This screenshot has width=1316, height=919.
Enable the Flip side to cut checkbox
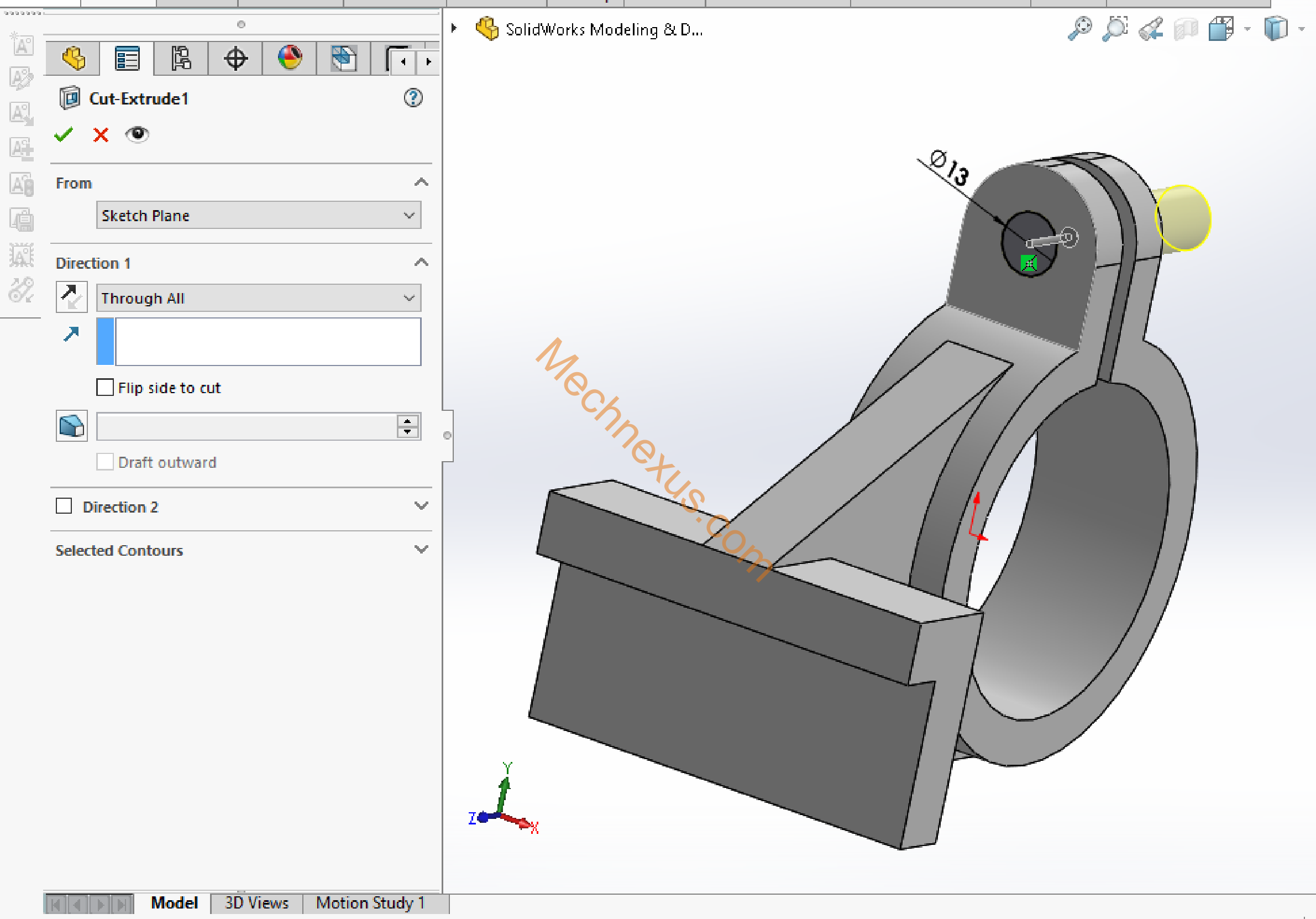[105, 388]
